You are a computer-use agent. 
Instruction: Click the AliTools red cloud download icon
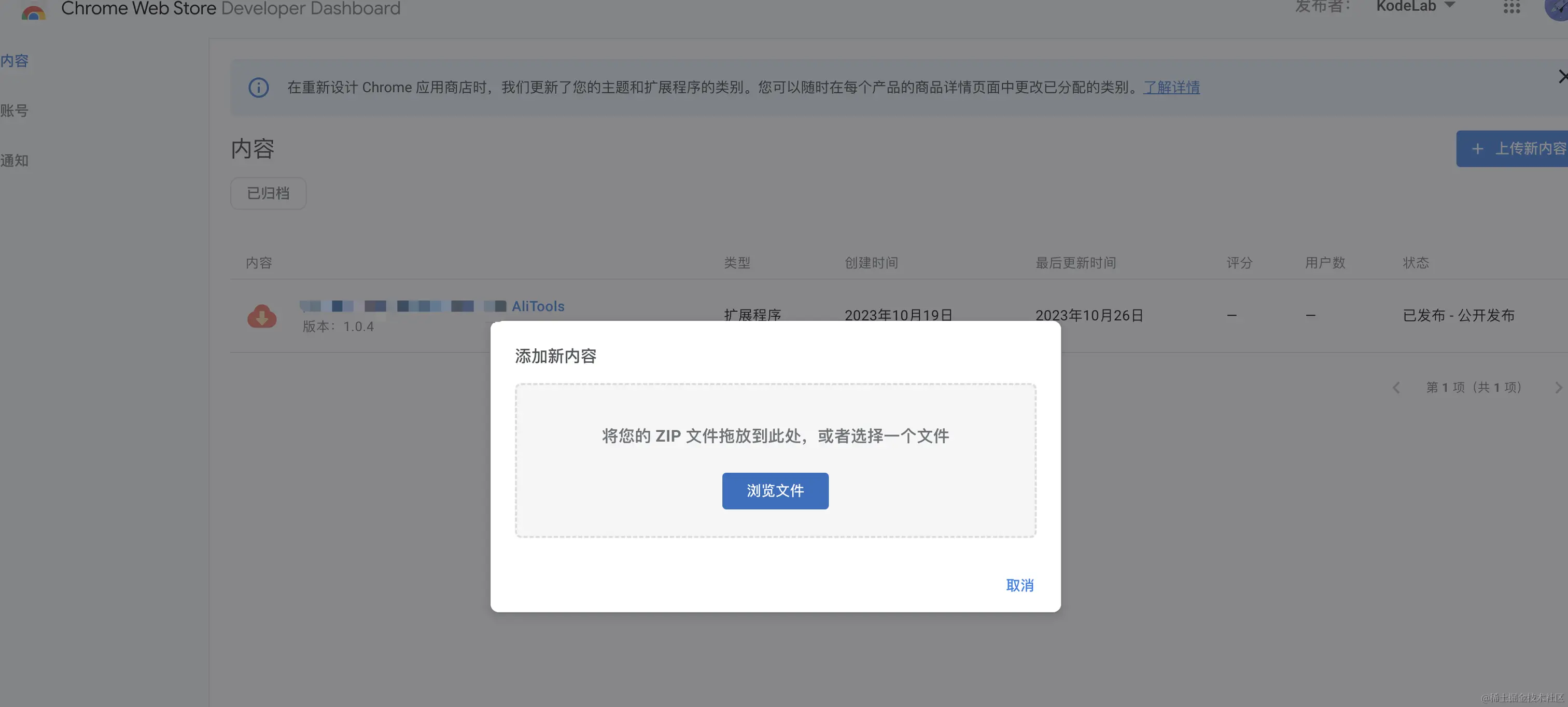pos(262,316)
